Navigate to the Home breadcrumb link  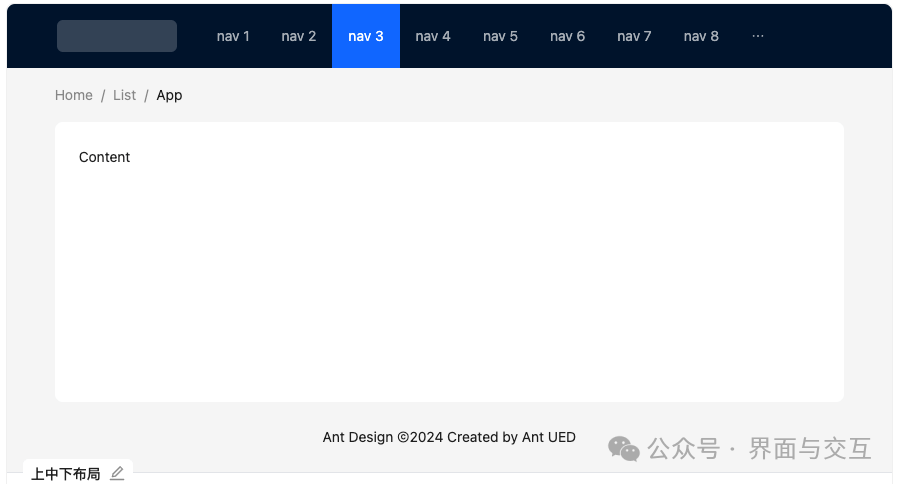tap(74, 95)
